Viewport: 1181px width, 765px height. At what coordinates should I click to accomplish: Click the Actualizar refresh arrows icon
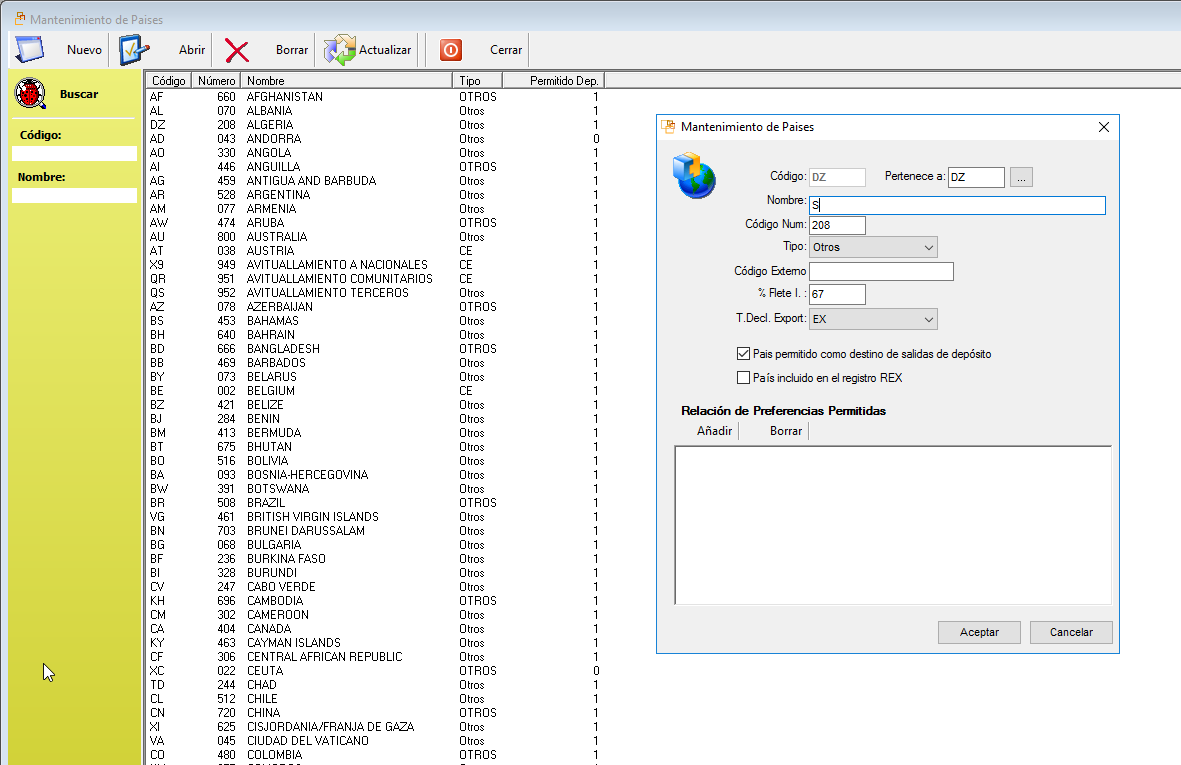340,50
